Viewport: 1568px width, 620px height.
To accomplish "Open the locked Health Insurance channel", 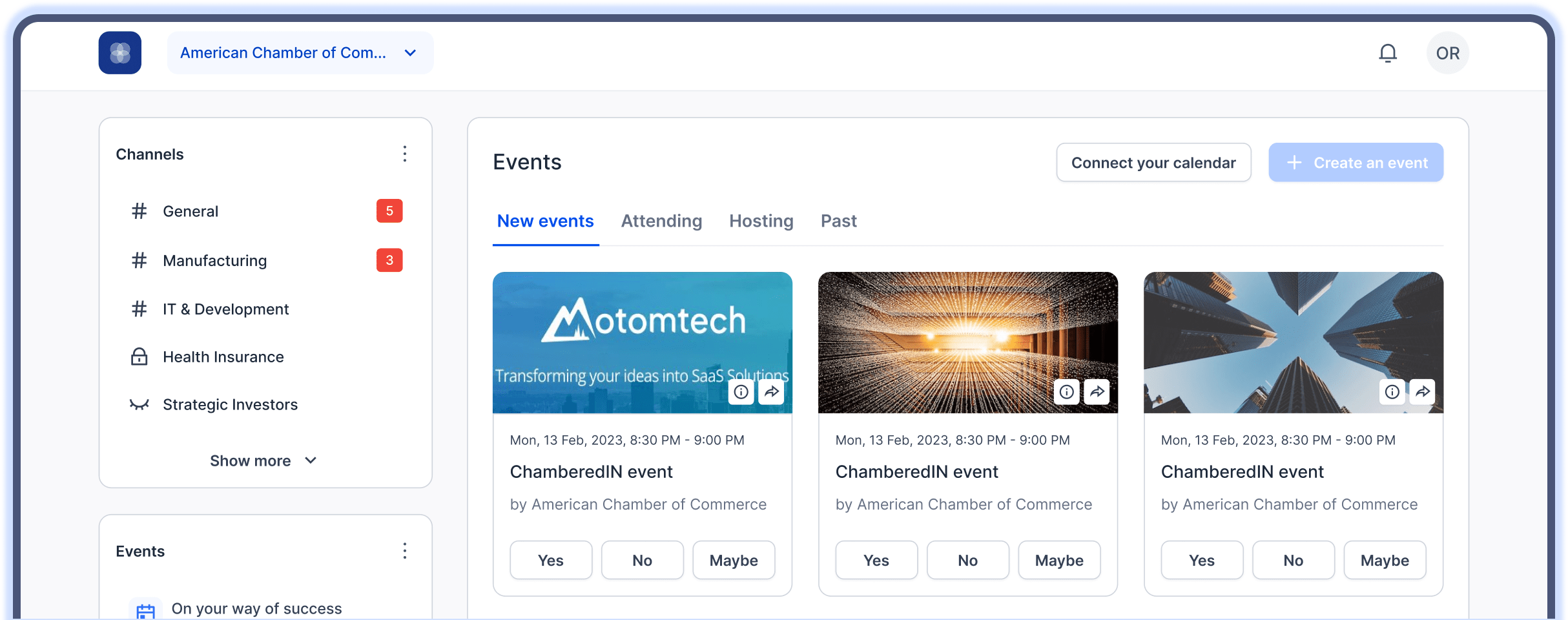I will pyautogui.click(x=223, y=356).
